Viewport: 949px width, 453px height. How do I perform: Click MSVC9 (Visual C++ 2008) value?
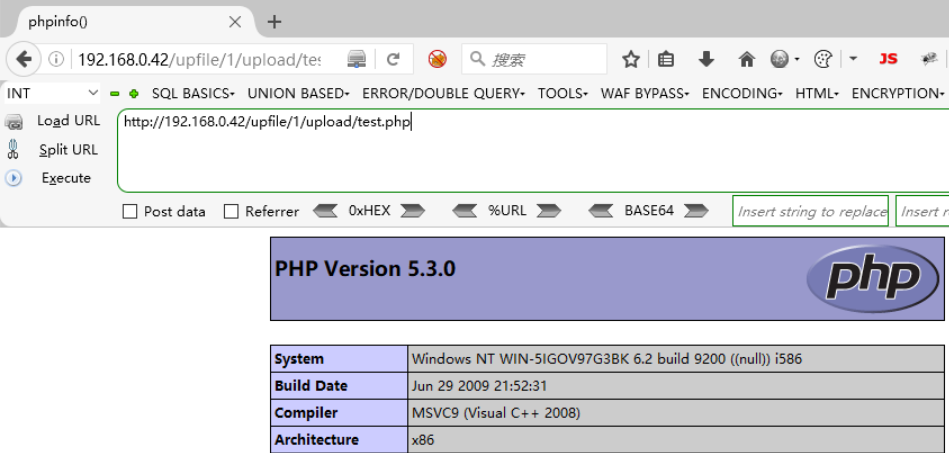coord(496,413)
